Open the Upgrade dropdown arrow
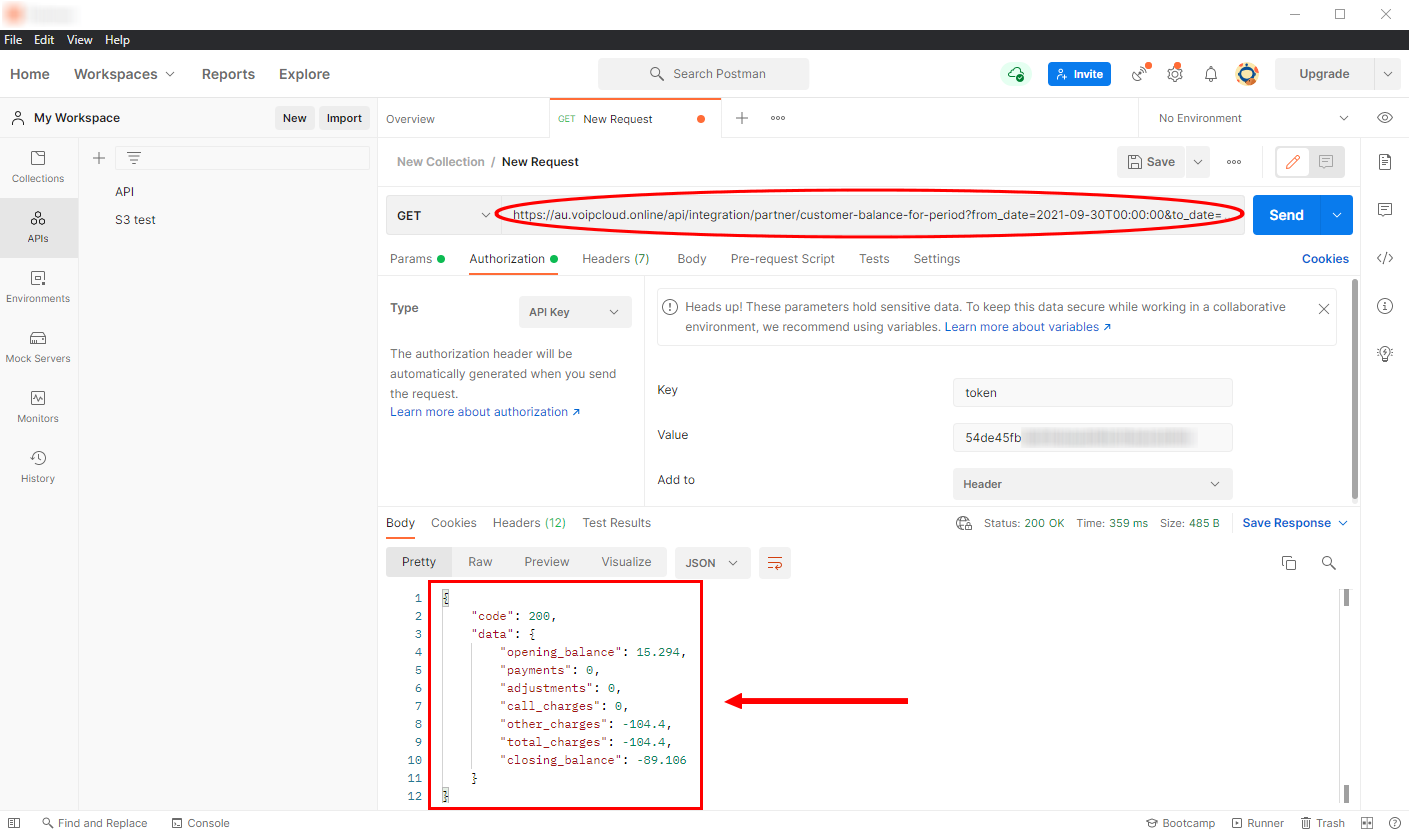Image resolution: width=1409 pixels, height=834 pixels. tap(1388, 74)
